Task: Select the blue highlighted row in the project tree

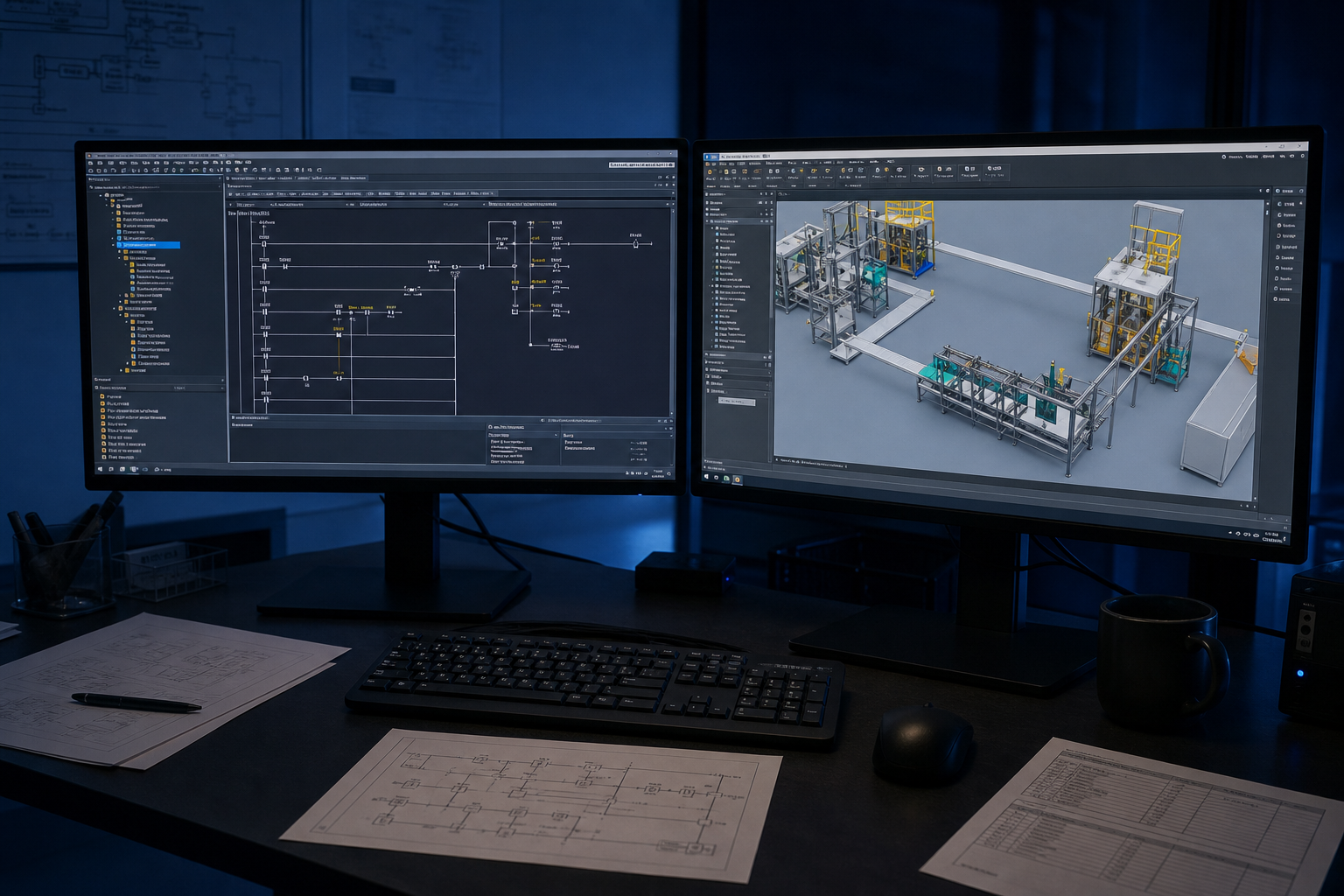Action: (150, 245)
